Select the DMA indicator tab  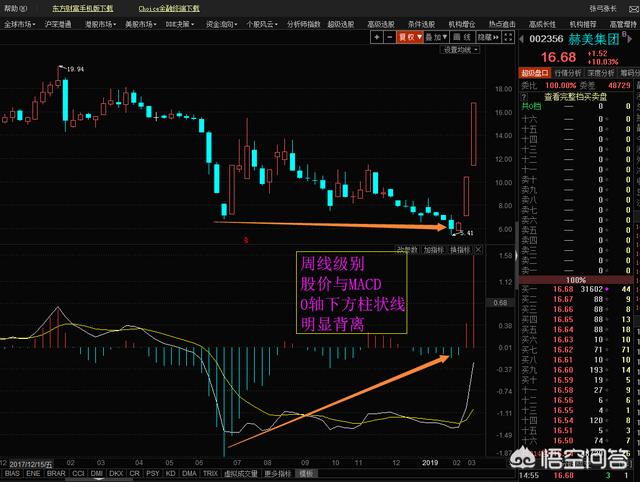[189, 473]
